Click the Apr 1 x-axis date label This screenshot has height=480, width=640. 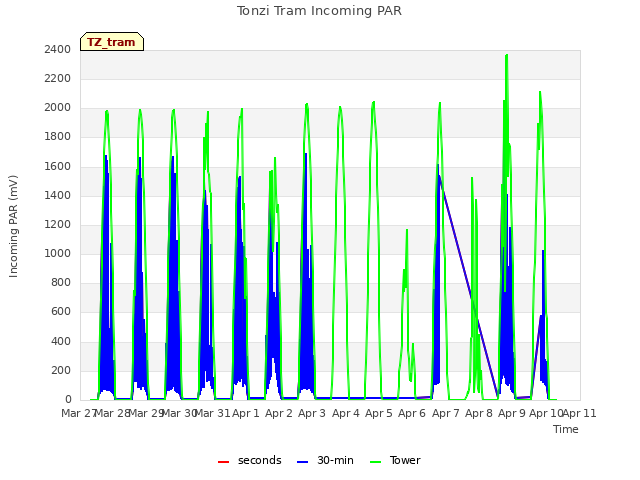[x=246, y=413]
